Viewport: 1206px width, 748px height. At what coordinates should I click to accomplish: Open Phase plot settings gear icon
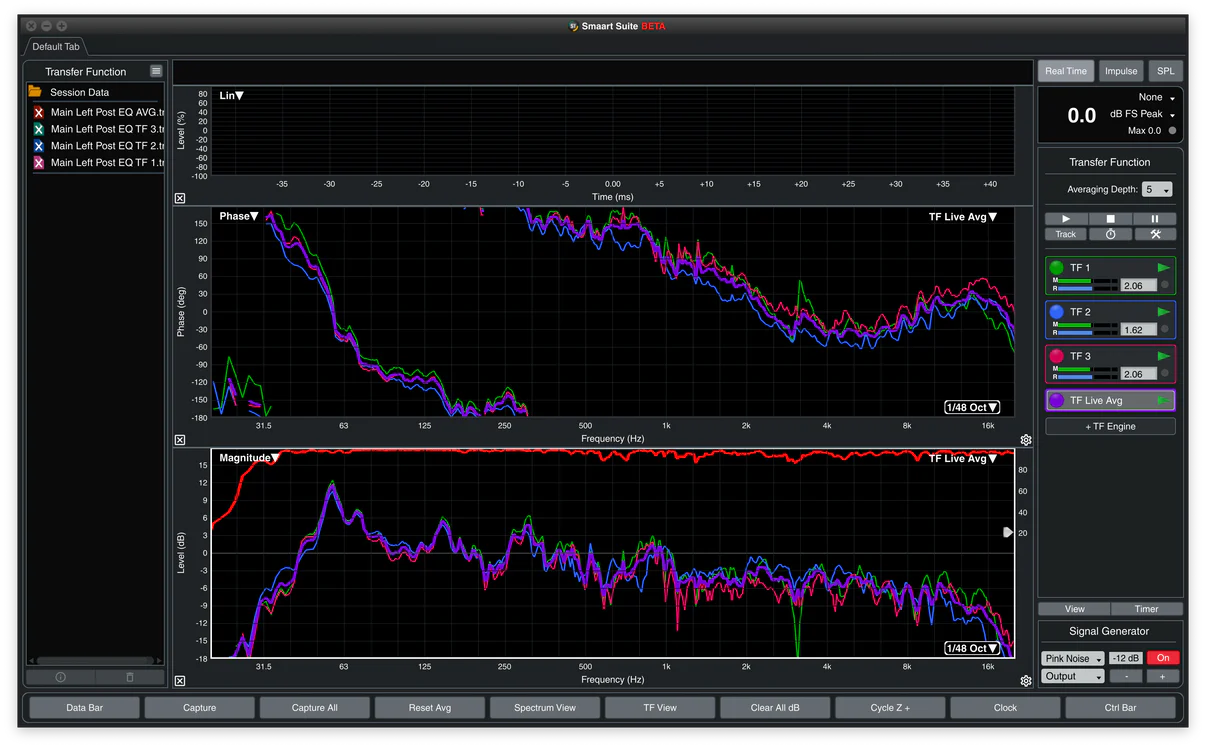[1025, 440]
